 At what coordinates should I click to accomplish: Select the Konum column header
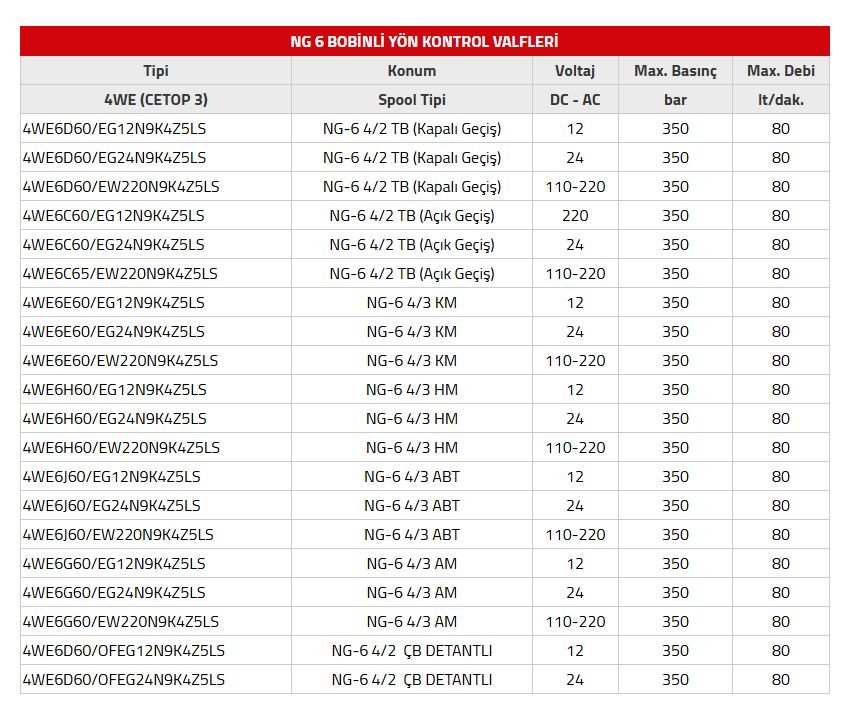(411, 71)
